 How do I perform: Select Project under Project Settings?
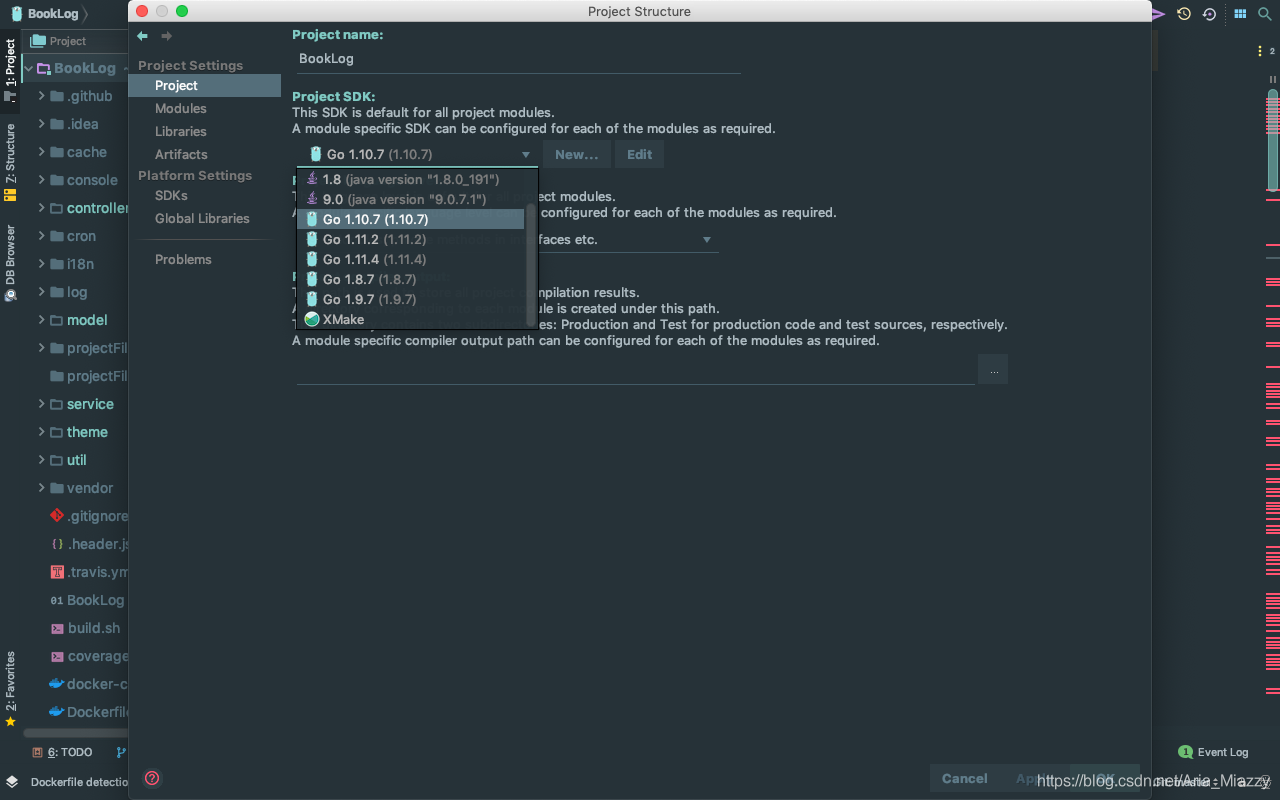204,86
